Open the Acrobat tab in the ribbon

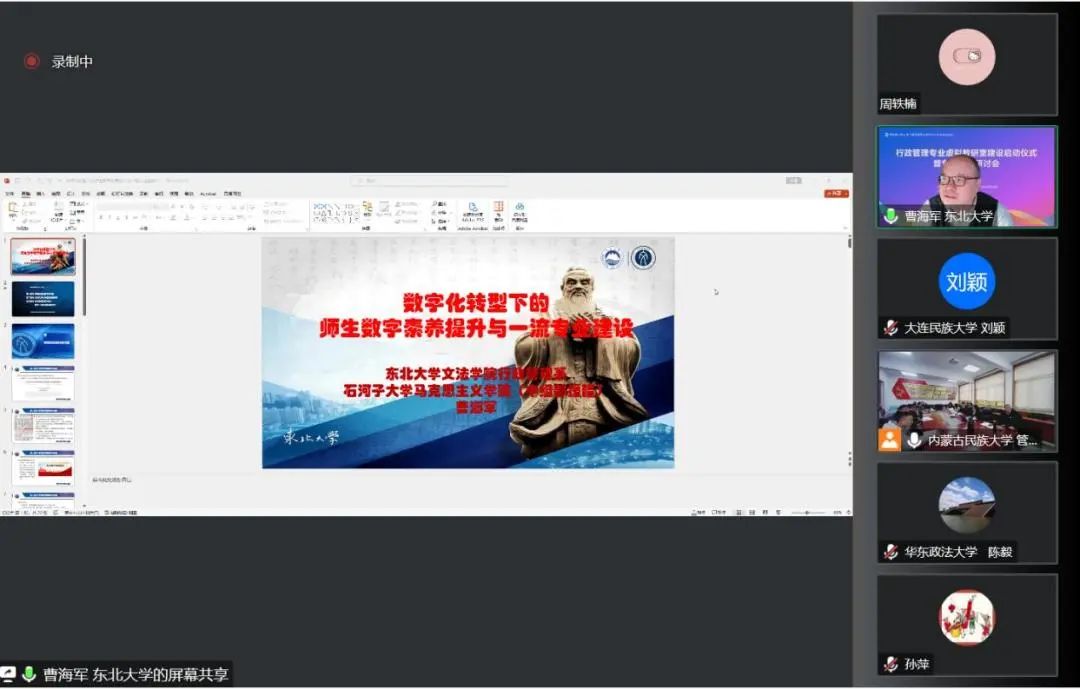(x=208, y=193)
